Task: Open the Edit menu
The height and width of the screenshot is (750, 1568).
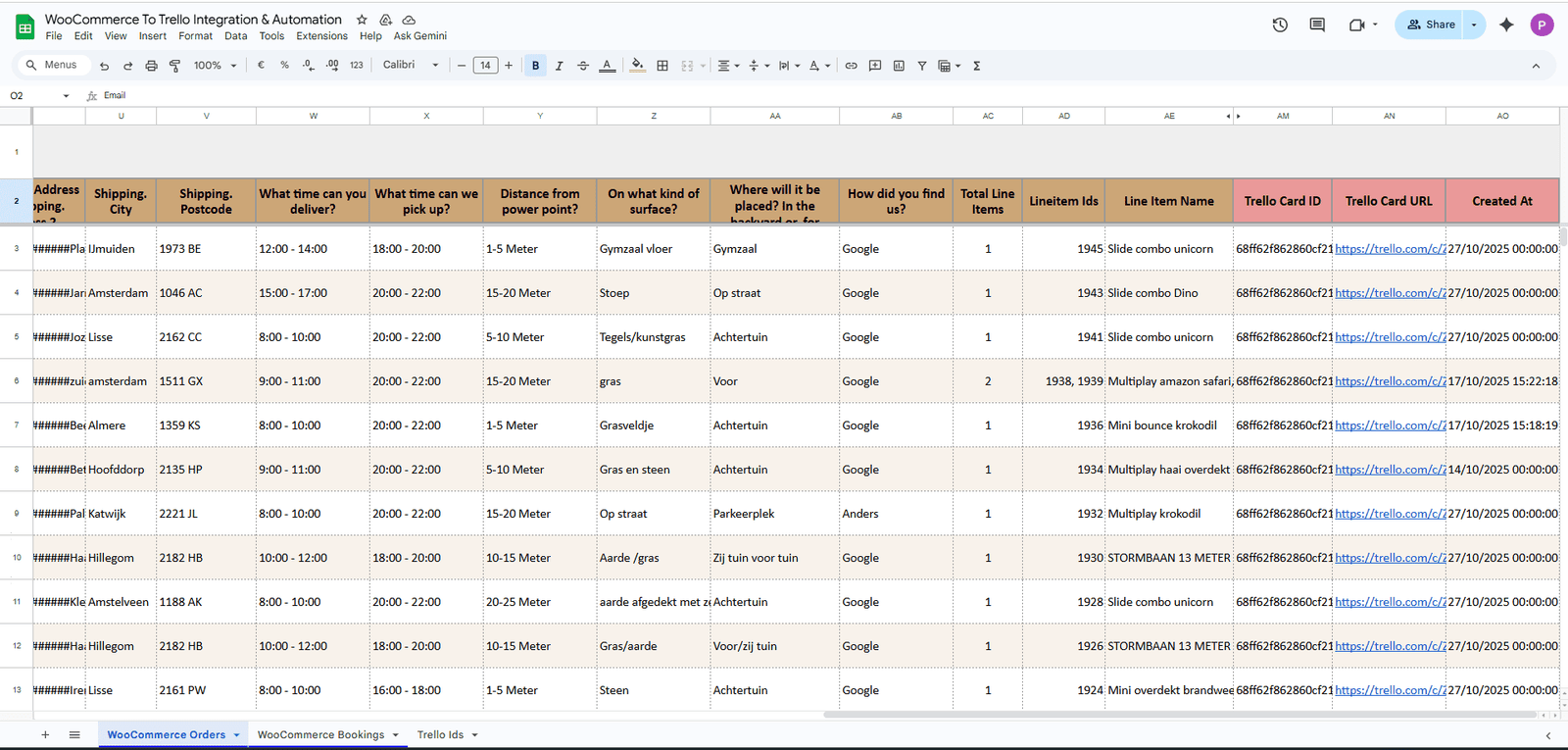Action: [83, 36]
